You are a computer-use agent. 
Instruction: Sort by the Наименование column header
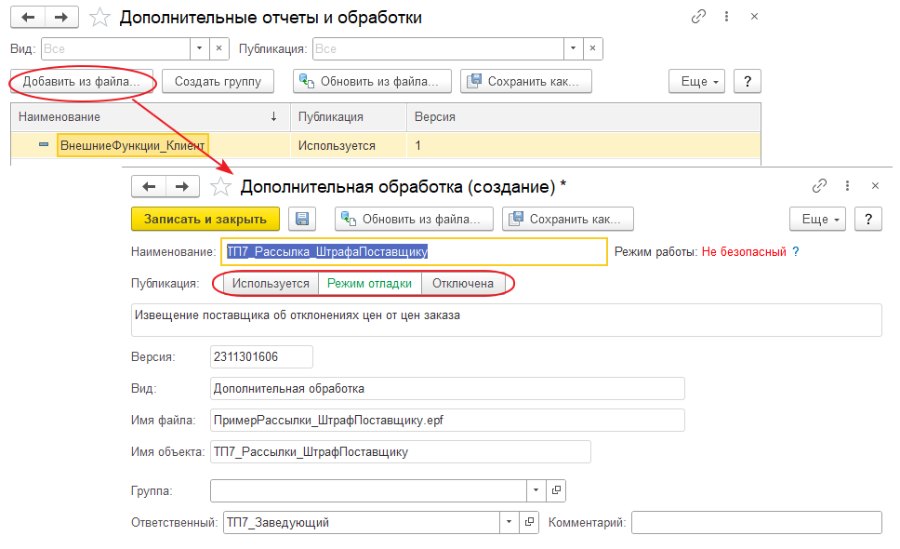click(150, 117)
